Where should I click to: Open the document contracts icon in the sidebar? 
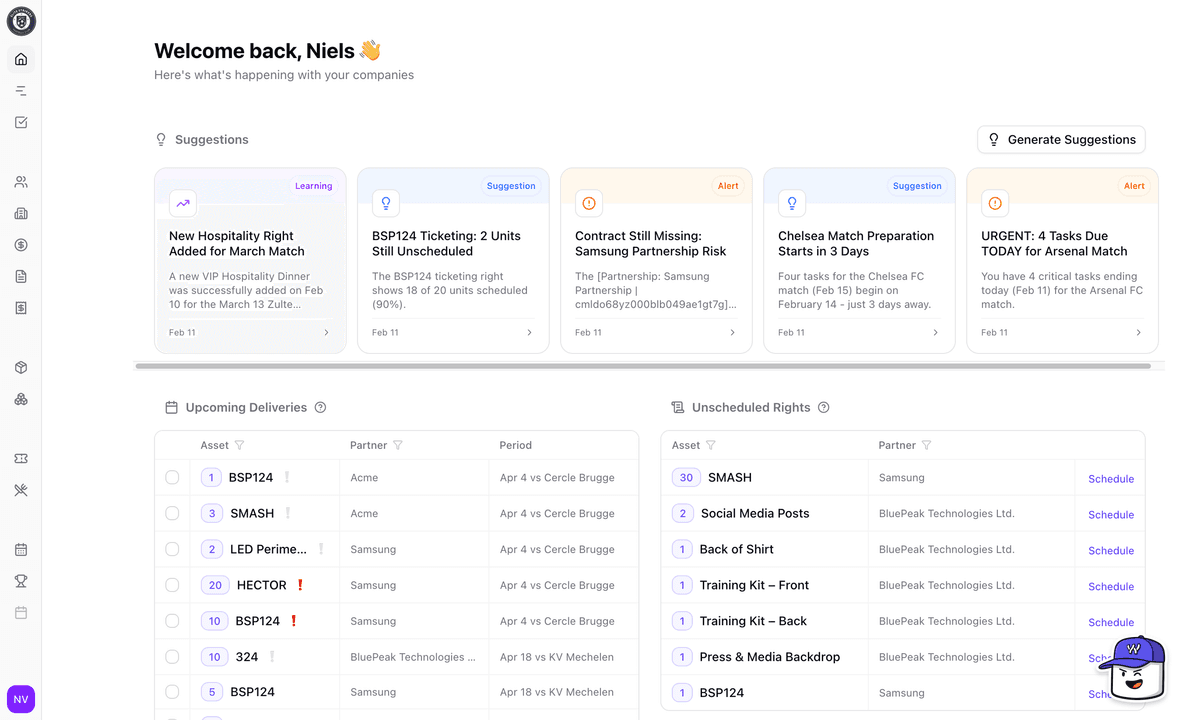click(x=21, y=277)
